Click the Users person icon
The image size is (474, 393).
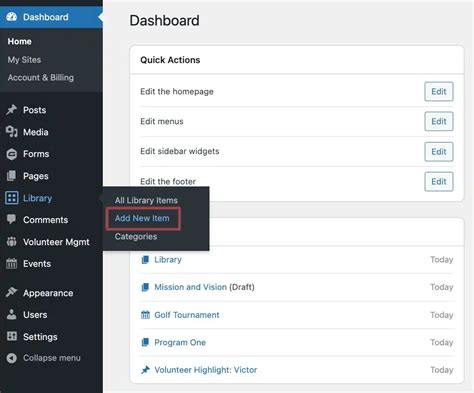click(12, 315)
